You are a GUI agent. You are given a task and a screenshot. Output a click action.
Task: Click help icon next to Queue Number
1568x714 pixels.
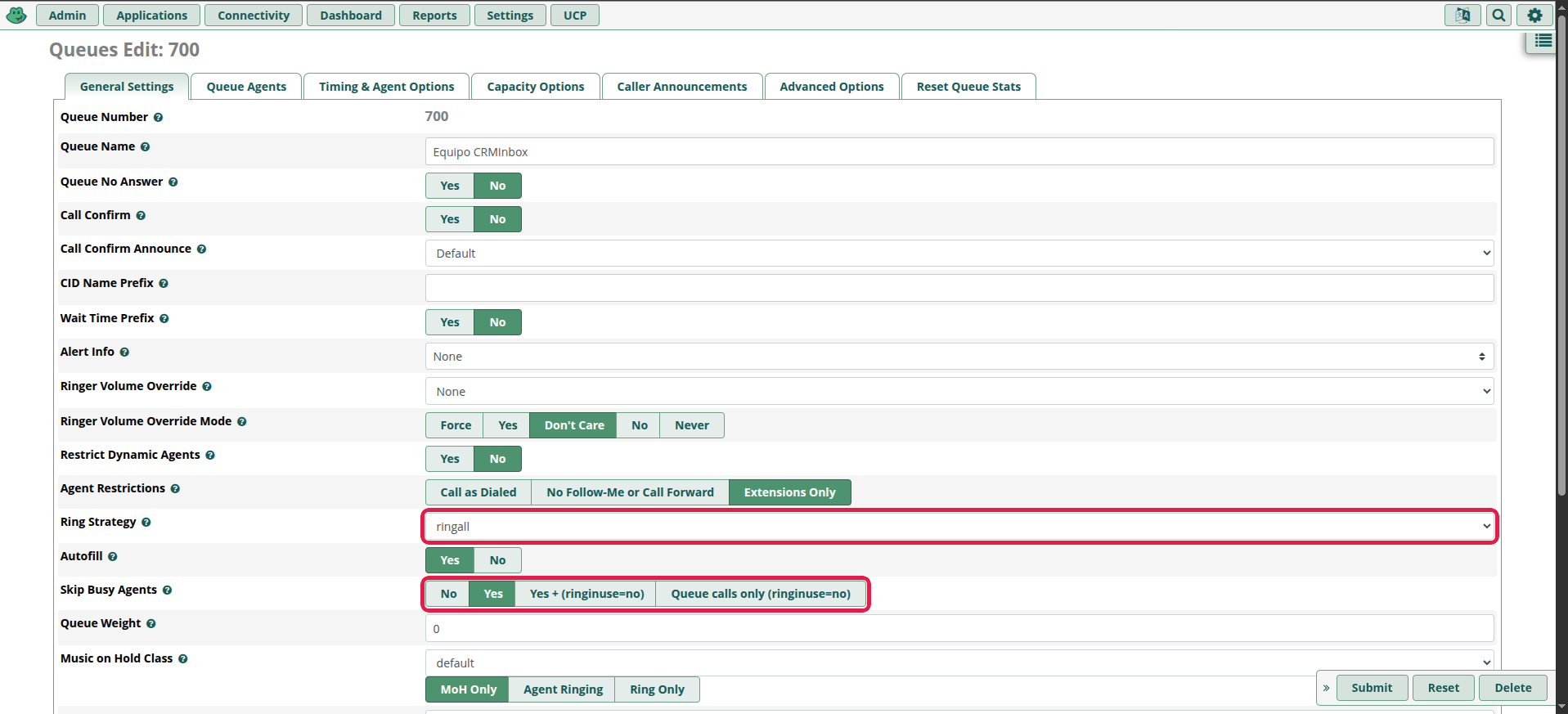(158, 118)
